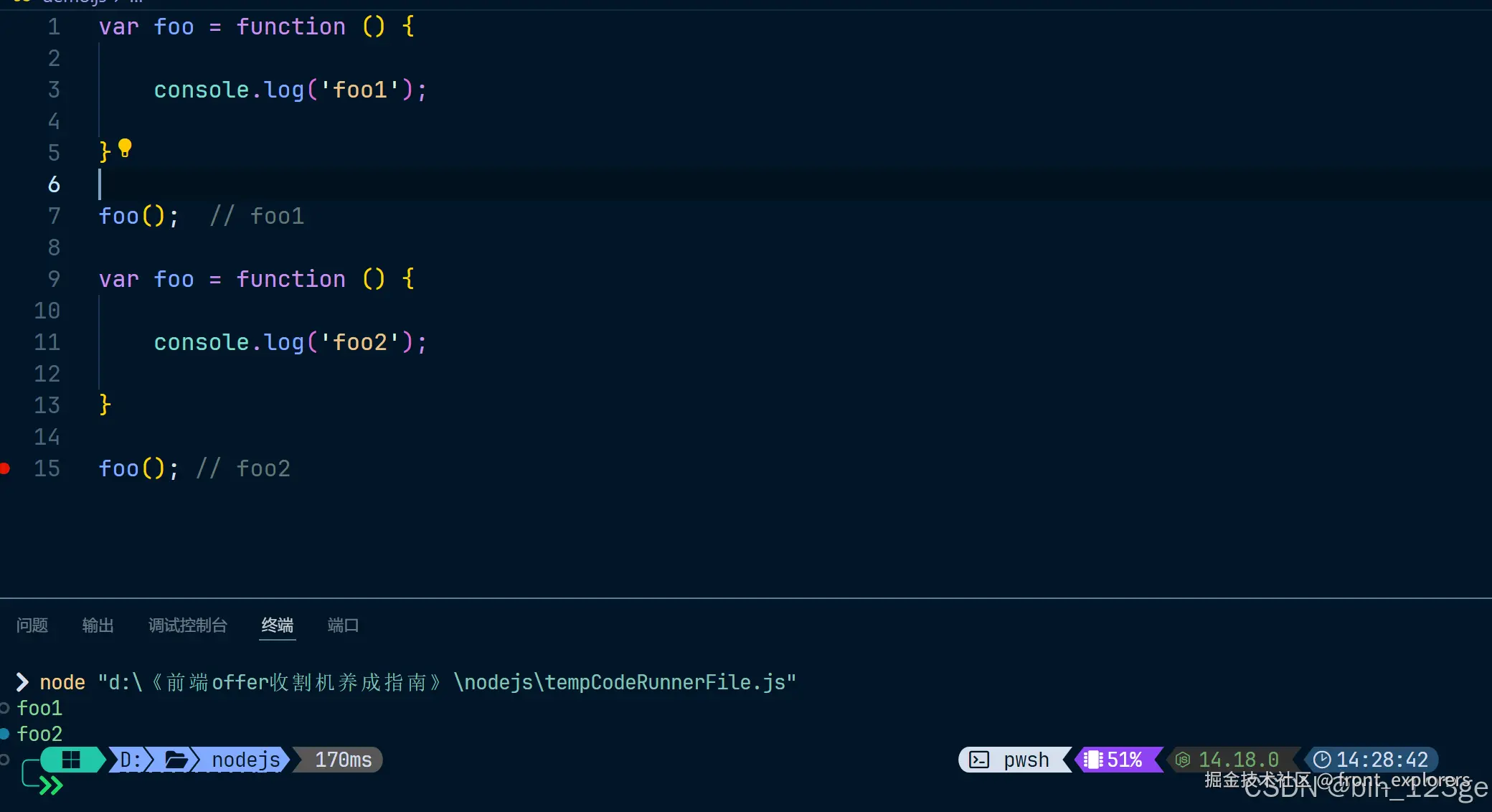Click the clock icon beside 14:28:42
Screen dimensions: 1492x812
tap(1321, 760)
